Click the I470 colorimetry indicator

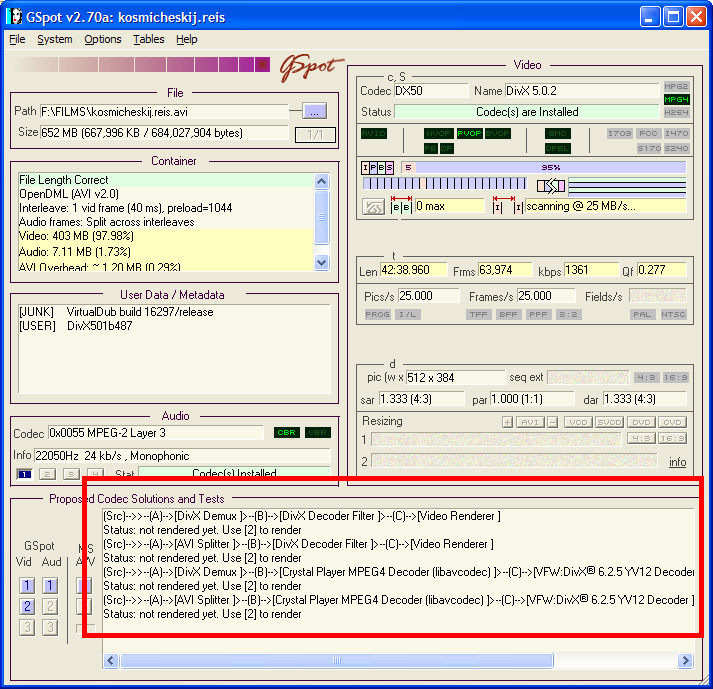click(676, 133)
